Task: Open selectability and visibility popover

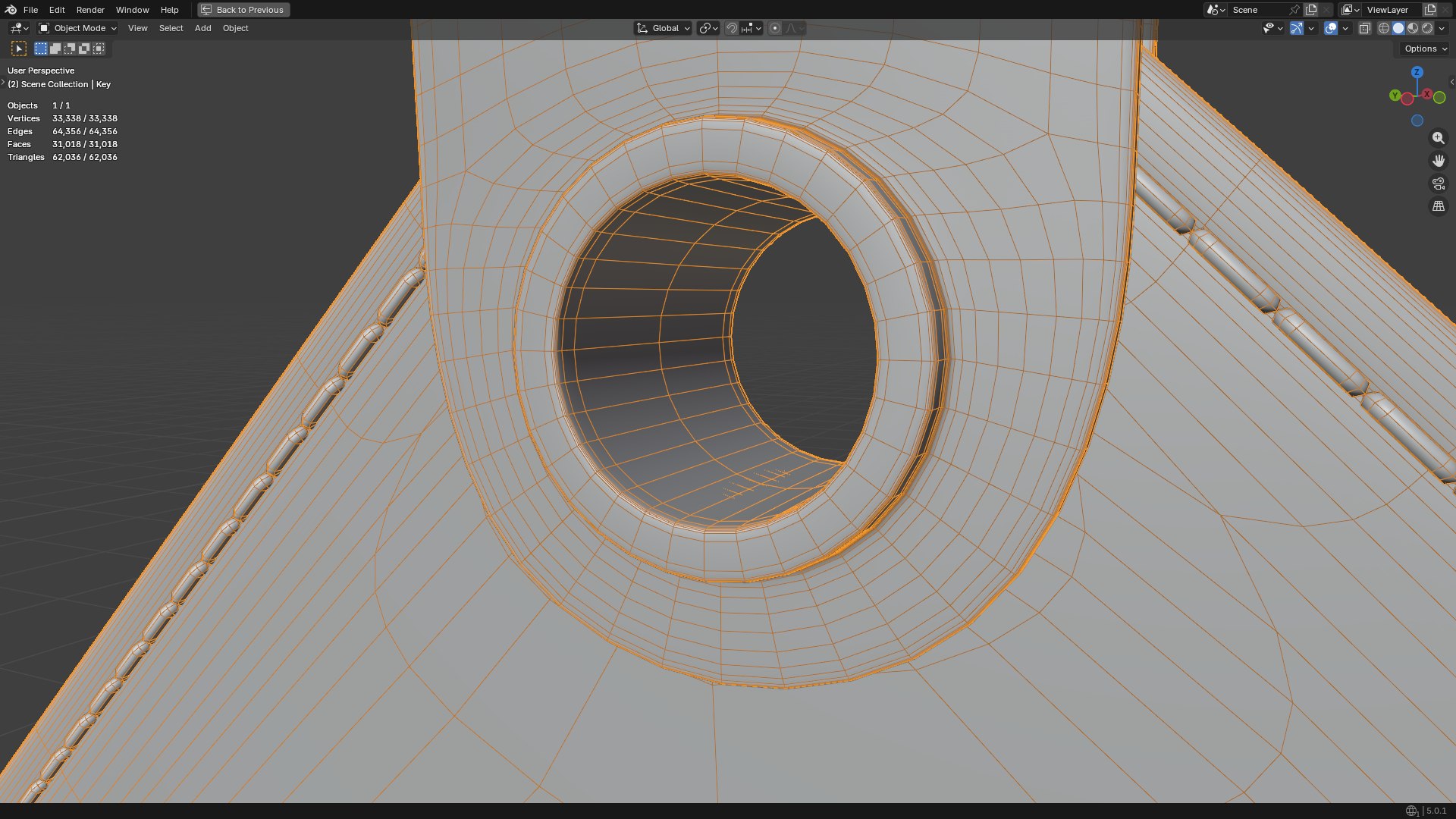Action: [1272, 28]
